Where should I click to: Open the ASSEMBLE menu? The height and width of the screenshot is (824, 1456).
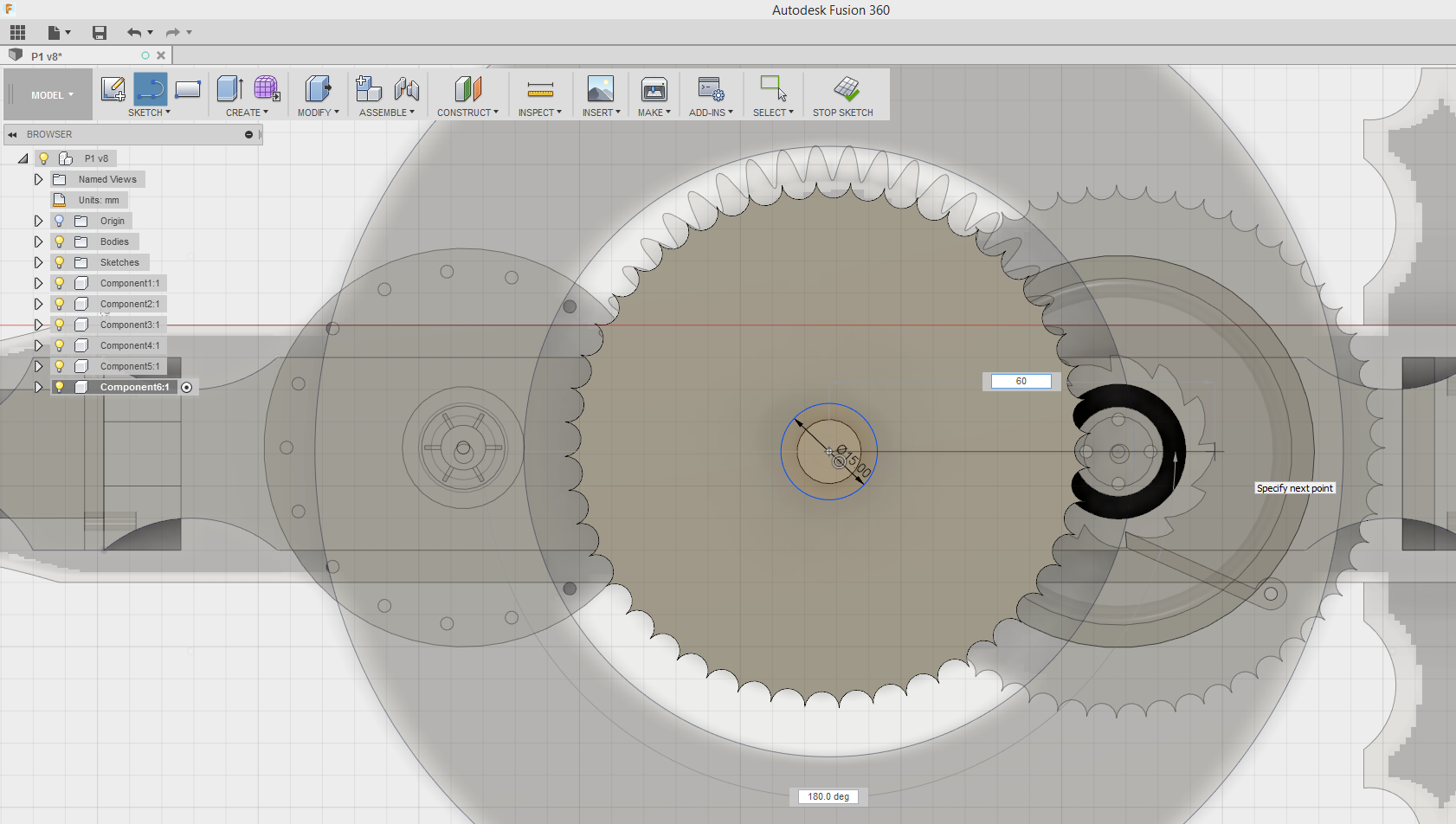(387, 113)
